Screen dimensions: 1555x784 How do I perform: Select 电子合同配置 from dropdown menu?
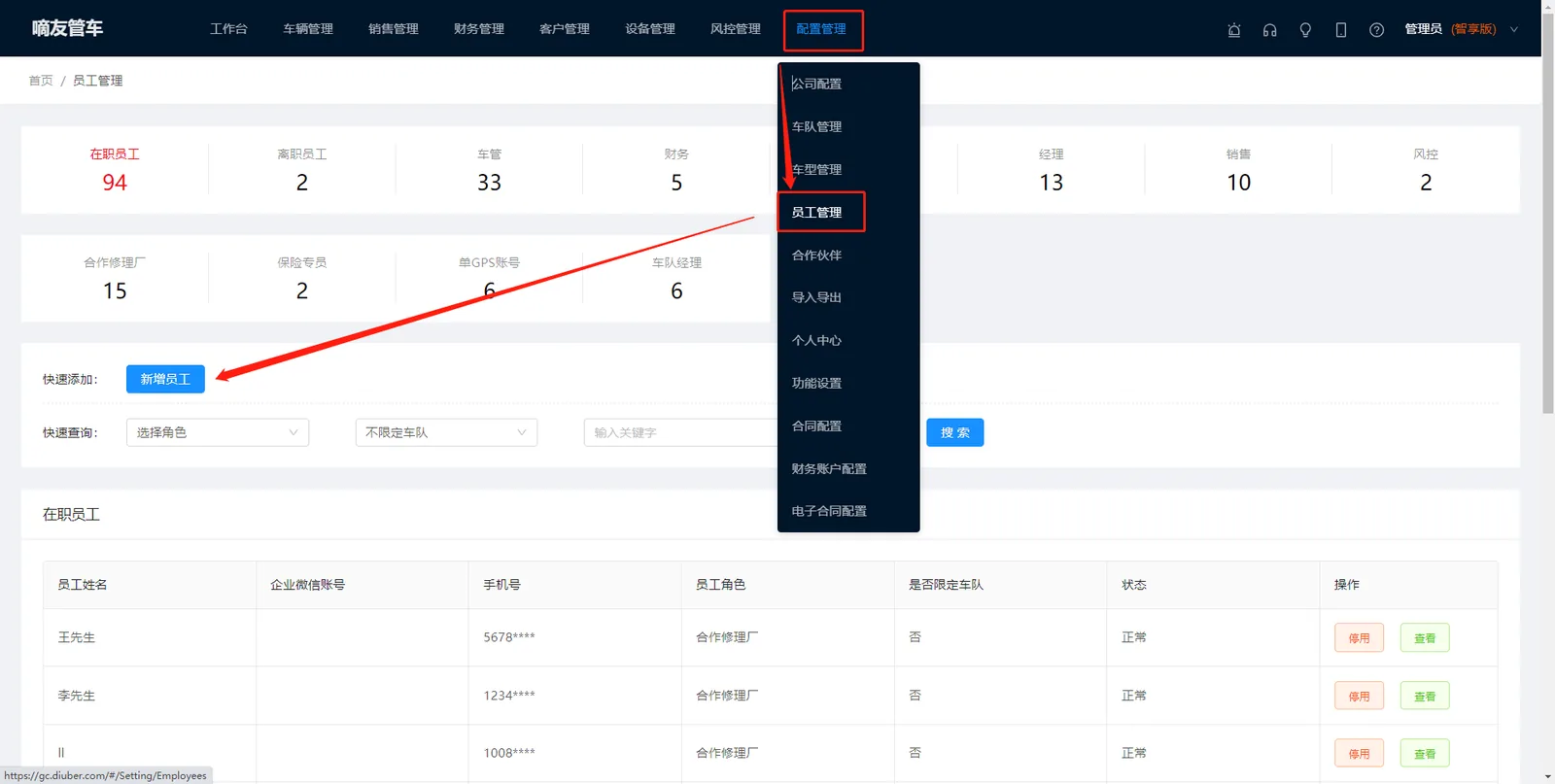pyautogui.click(x=848, y=511)
